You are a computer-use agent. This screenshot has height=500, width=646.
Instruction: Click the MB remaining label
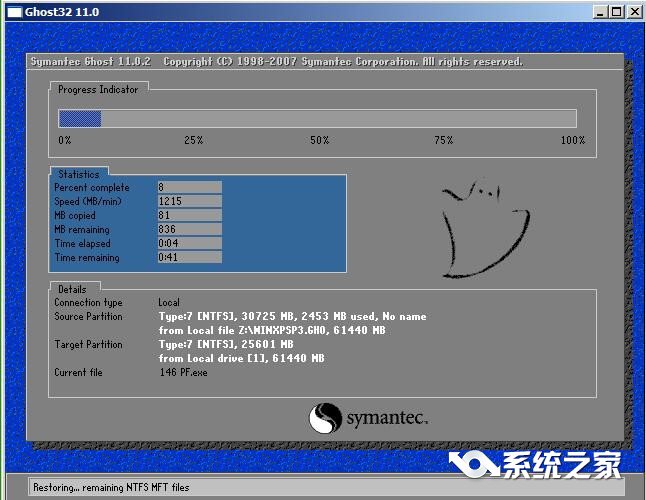click(x=82, y=229)
